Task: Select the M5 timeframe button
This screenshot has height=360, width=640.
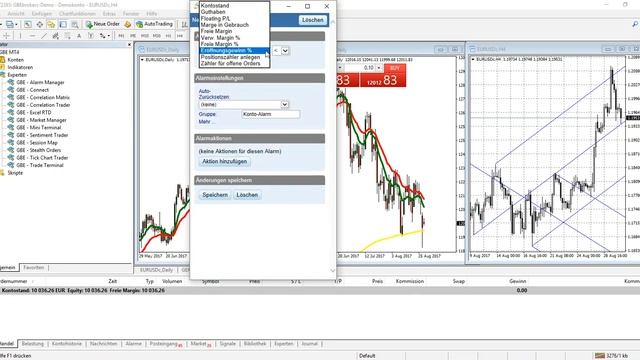Action: pyautogui.click(x=133, y=36)
